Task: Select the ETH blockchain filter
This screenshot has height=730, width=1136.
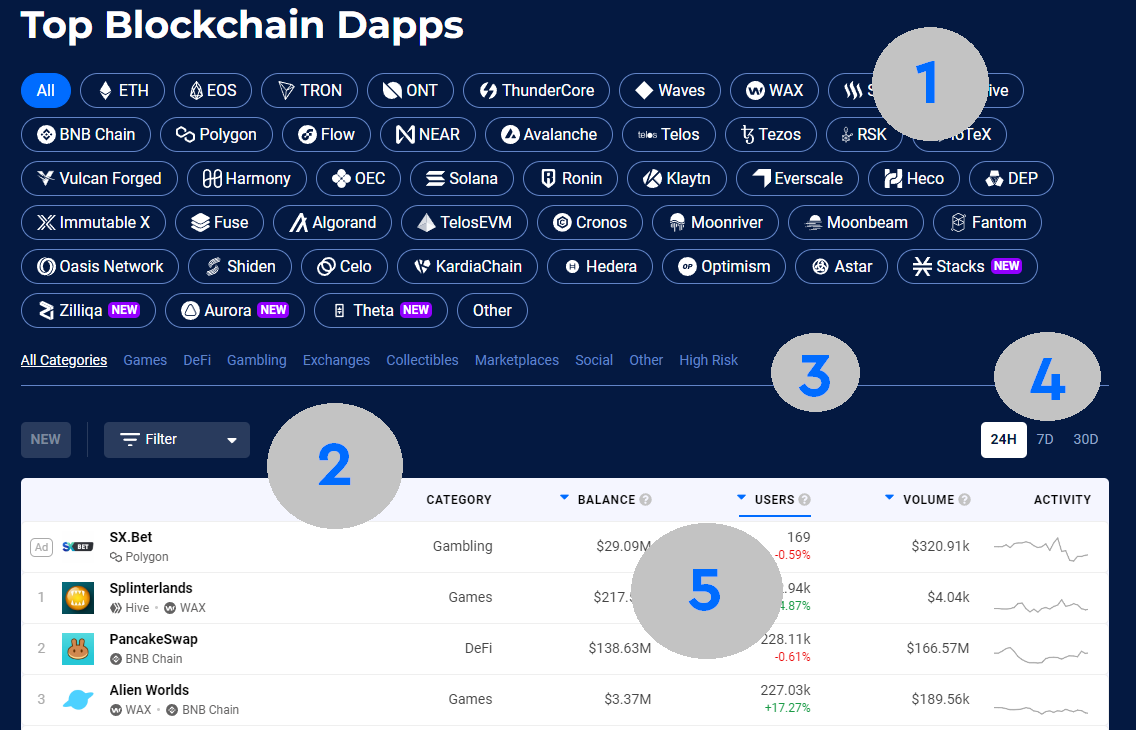Action: 122,90
